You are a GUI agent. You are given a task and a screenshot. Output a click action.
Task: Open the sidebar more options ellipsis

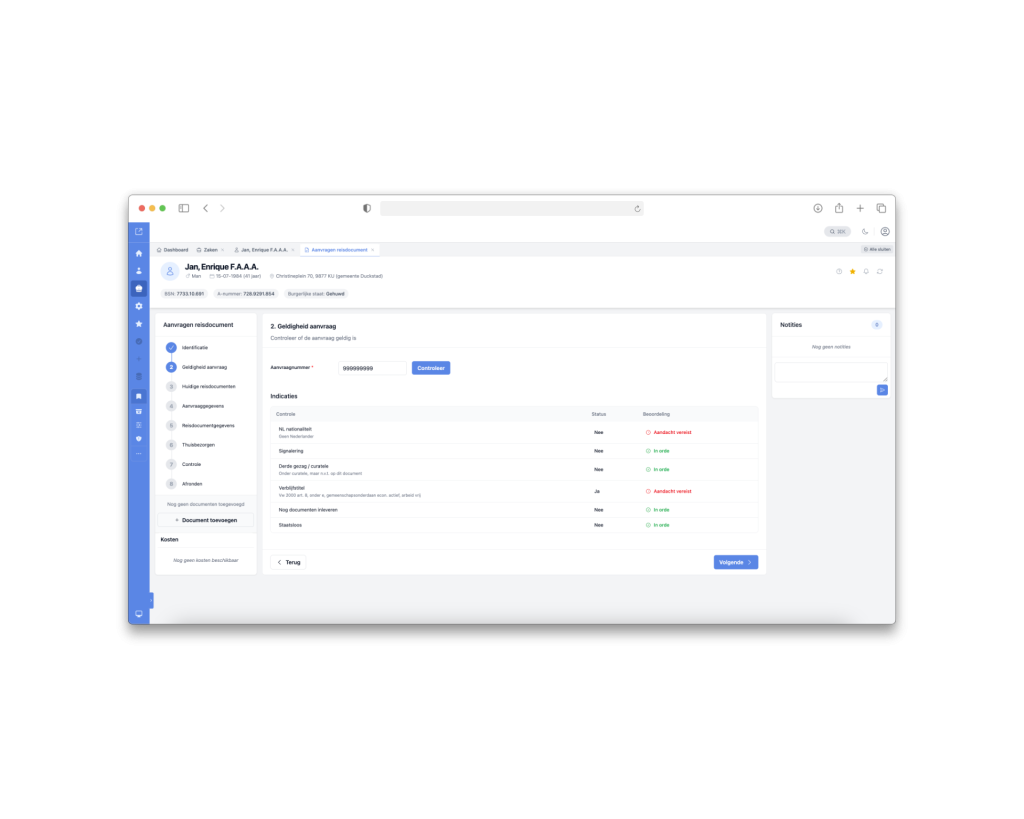coord(139,453)
